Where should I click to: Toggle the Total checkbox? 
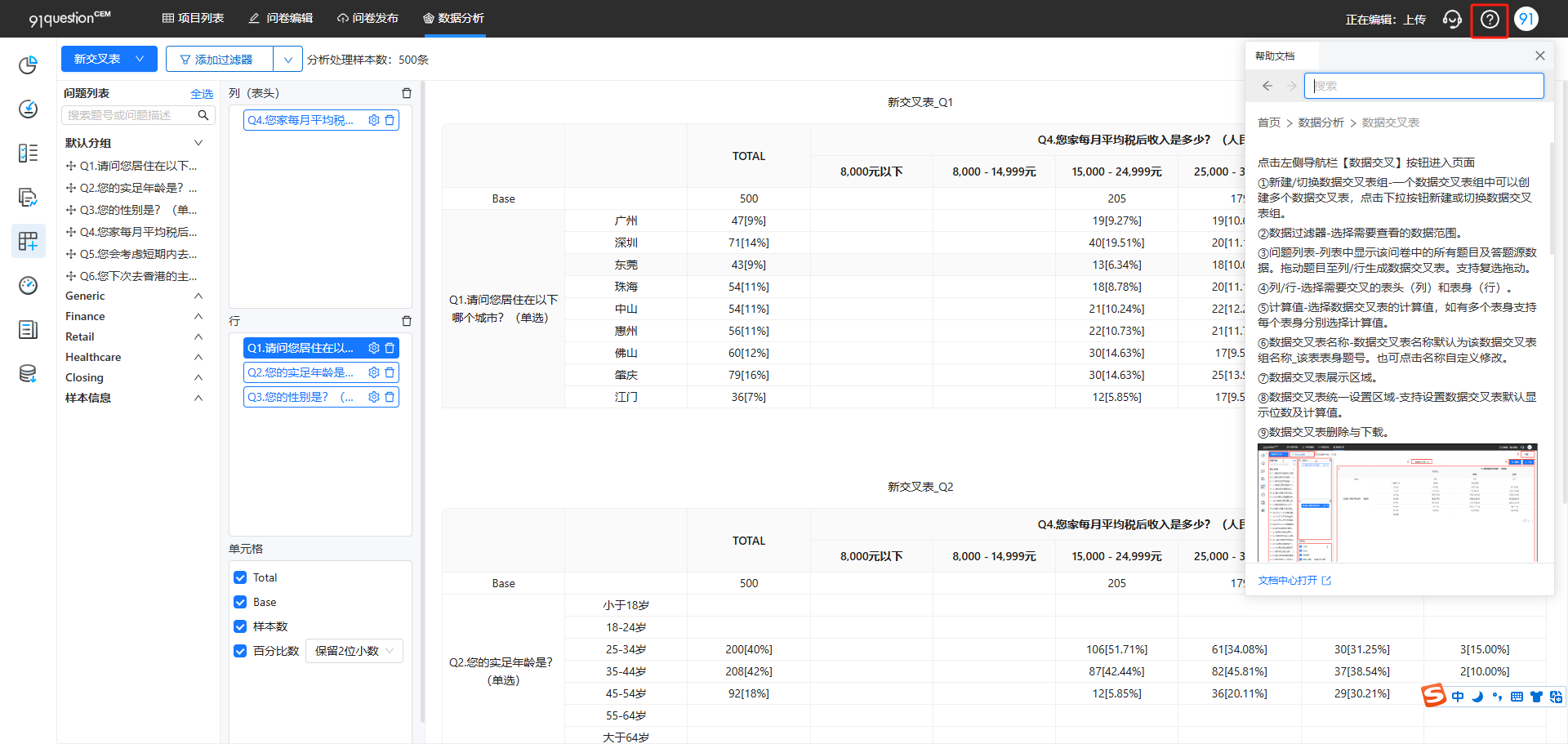240,577
